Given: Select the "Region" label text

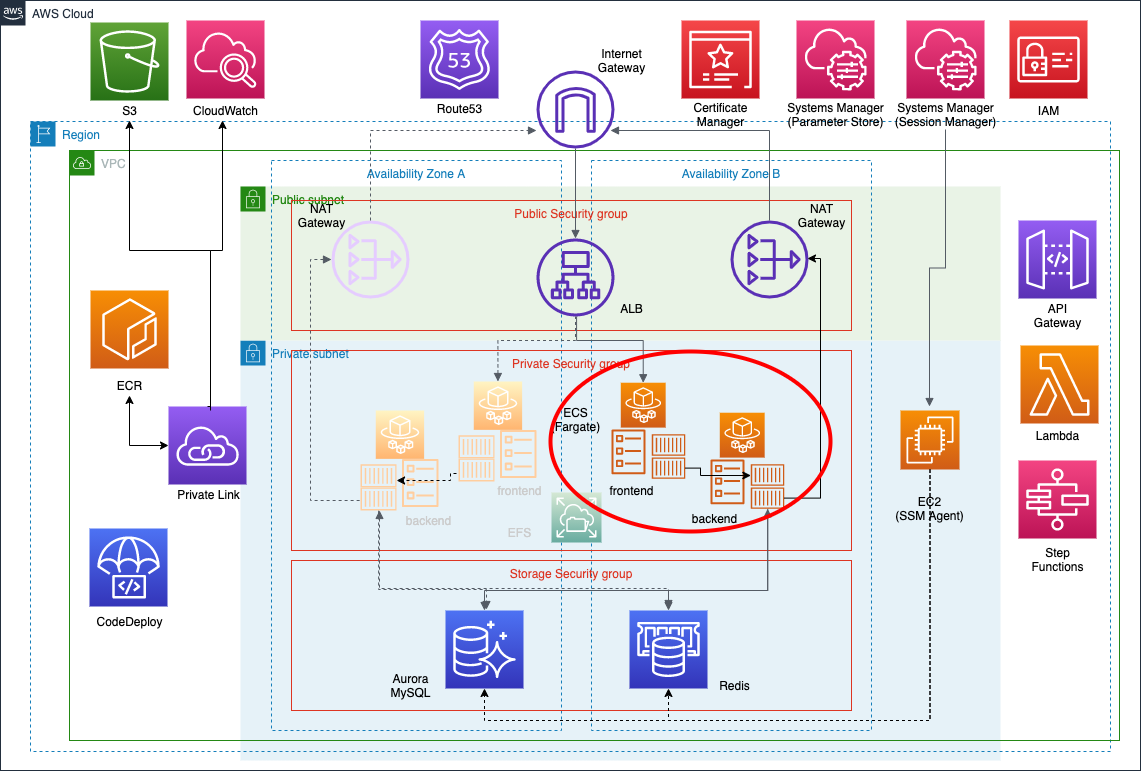Looking at the screenshot, I should 81,135.
